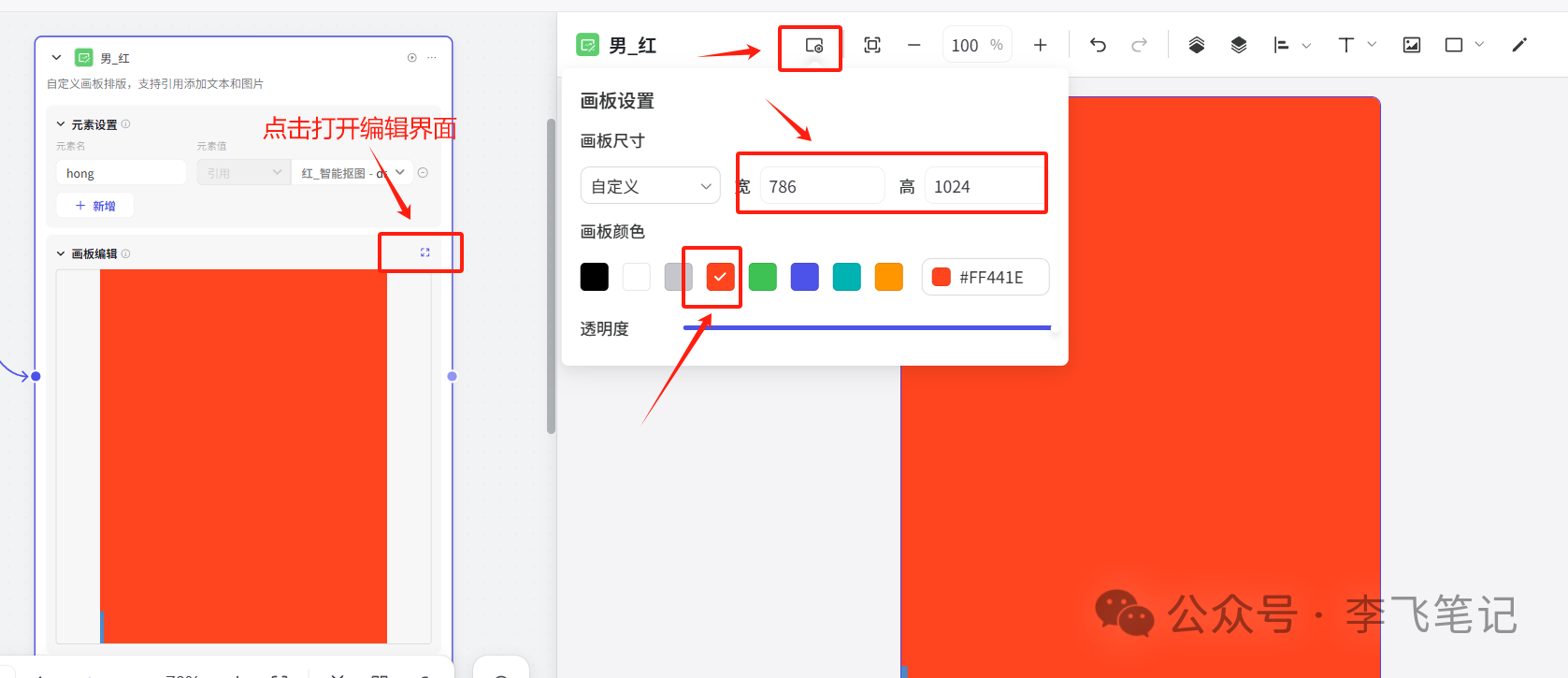The height and width of the screenshot is (678, 1568).
Task: Expand the shape tool dropdown arrow
Action: point(1479,45)
